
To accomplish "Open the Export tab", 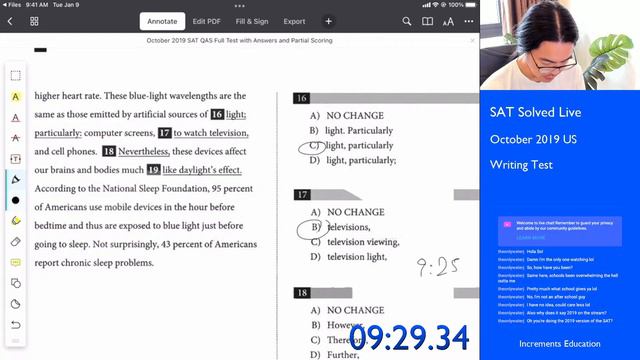I will (294, 21).
